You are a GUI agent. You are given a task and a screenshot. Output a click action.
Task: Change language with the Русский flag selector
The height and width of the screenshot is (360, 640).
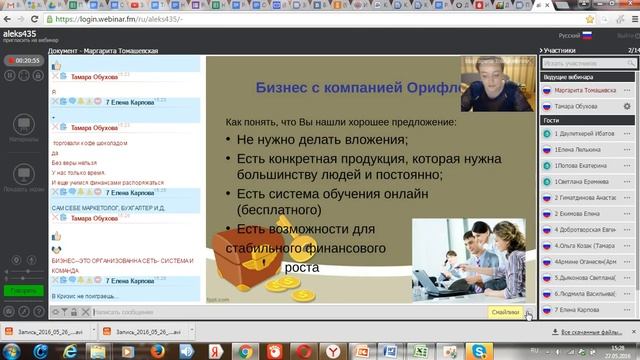576,36
